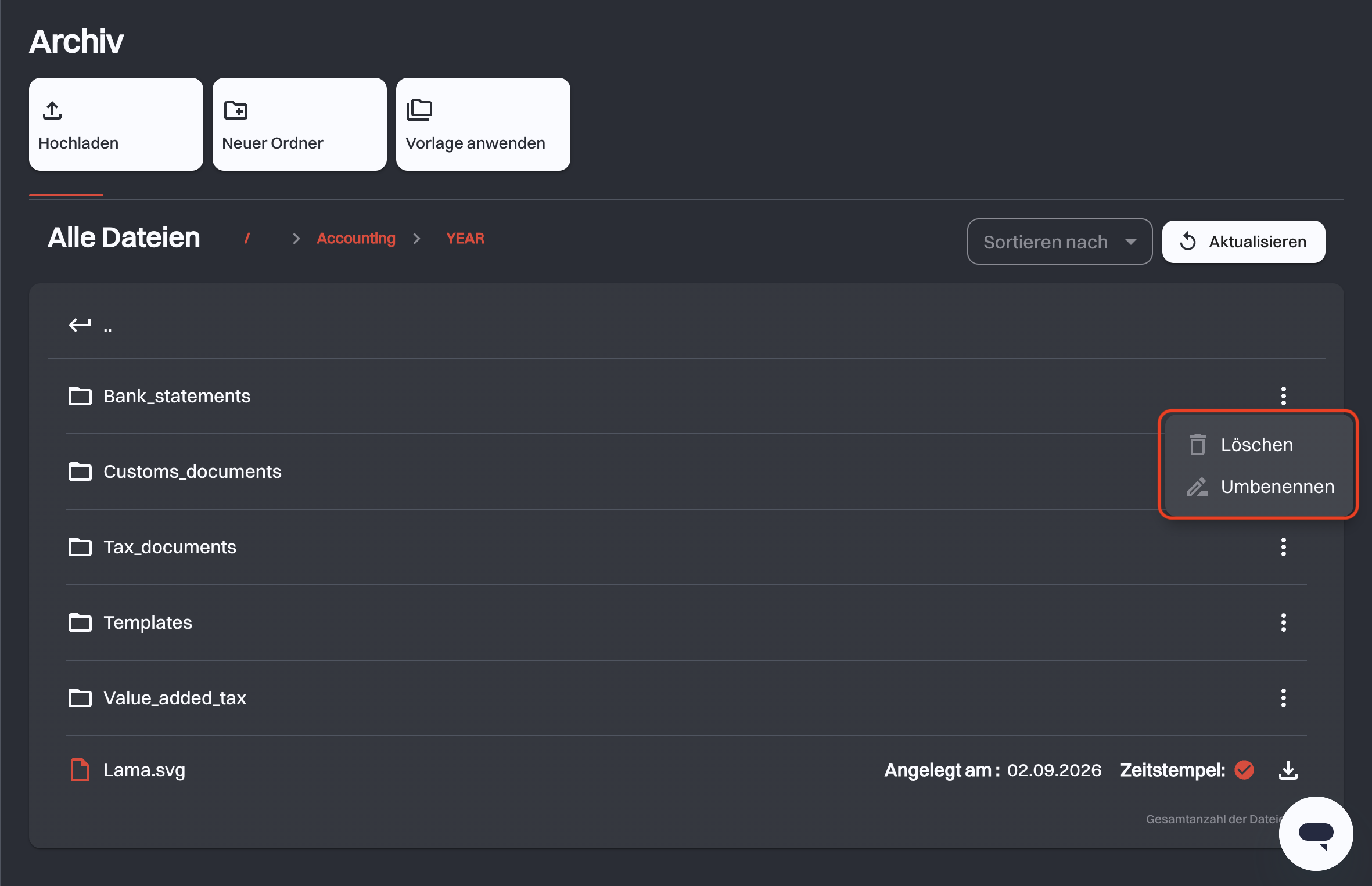The width and height of the screenshot is (1372, 886).
Task: Go up one level with the back-arrow row
Action: (x=687, y=325)
